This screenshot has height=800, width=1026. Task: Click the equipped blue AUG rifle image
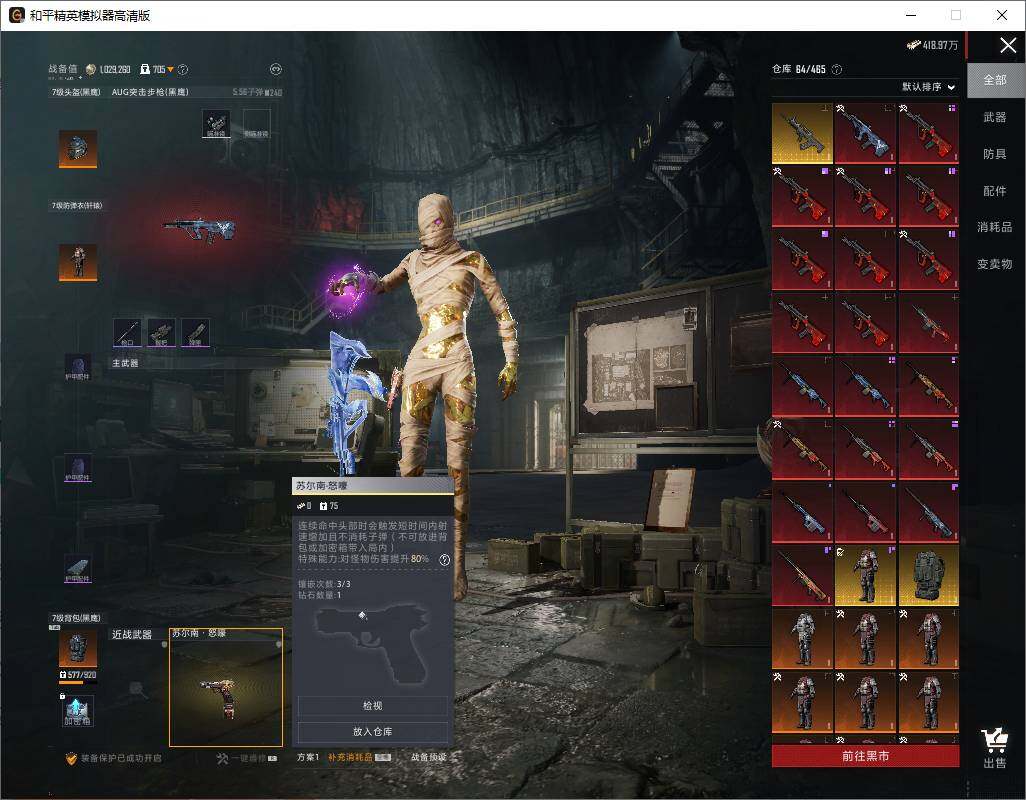coord(199,230)
